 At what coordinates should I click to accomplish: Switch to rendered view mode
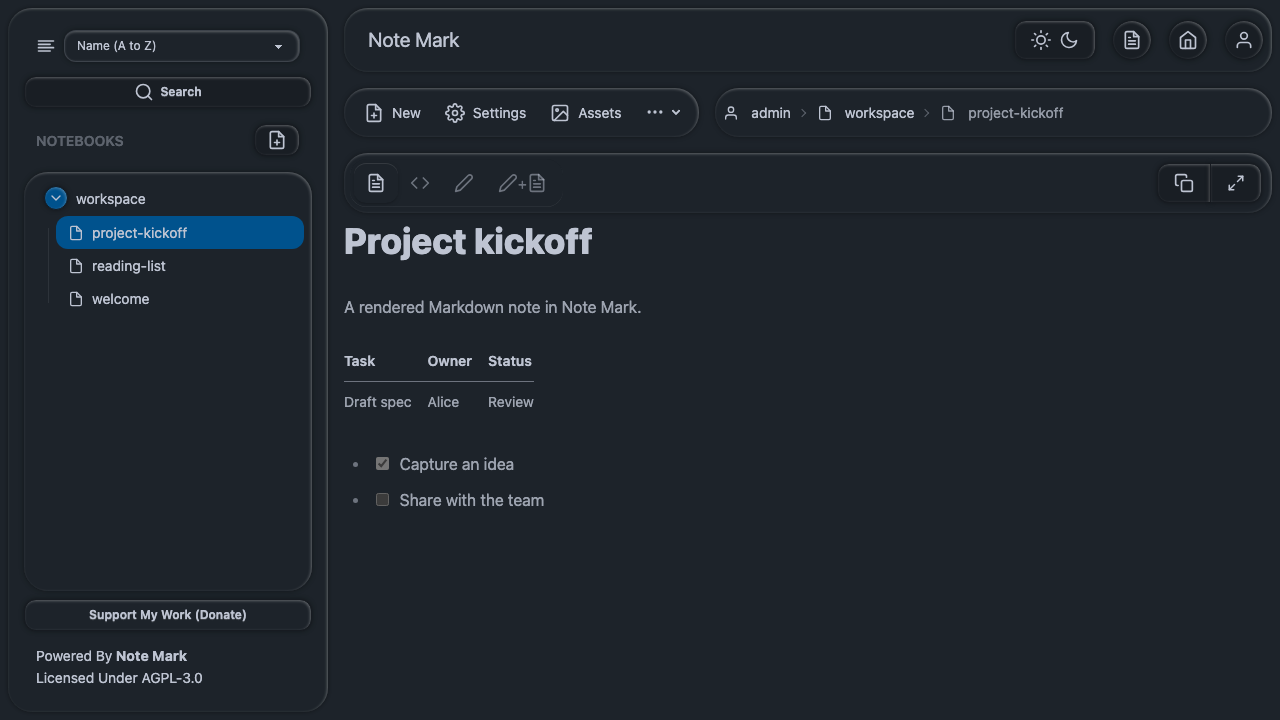coord(376,183)
